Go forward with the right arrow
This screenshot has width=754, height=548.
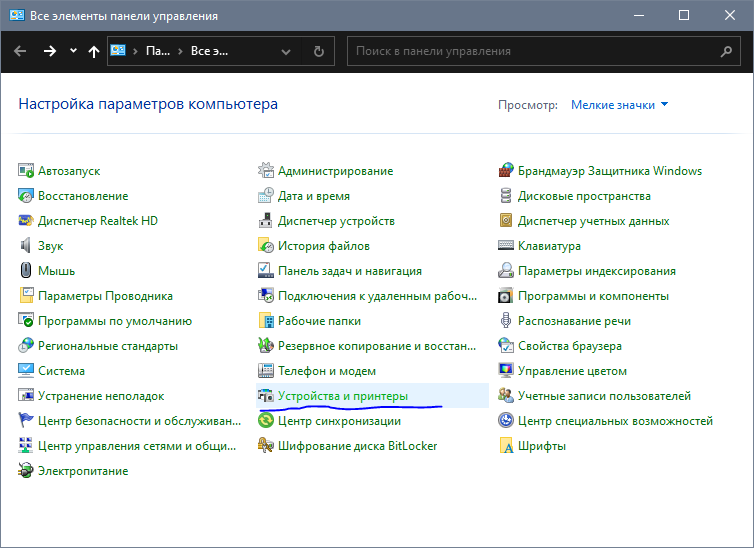(50, 51)
